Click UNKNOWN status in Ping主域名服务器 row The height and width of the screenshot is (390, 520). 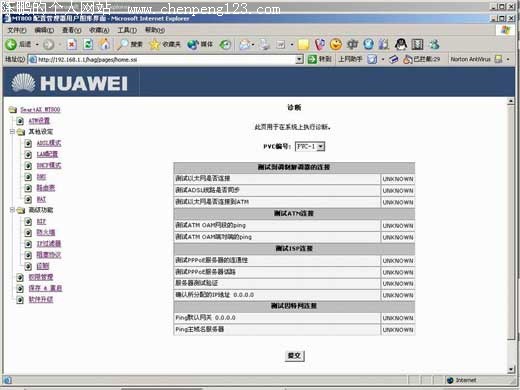click(x=398, y=330)
